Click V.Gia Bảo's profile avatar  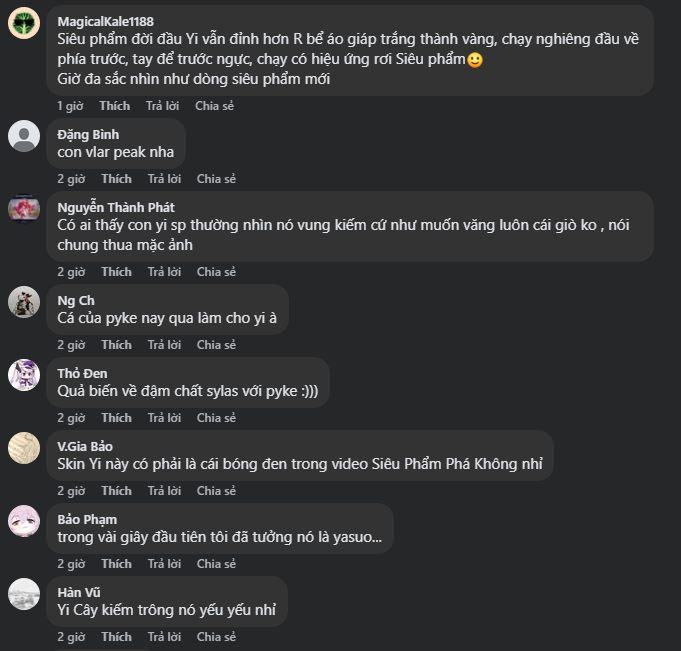click(x=24, y=448)
